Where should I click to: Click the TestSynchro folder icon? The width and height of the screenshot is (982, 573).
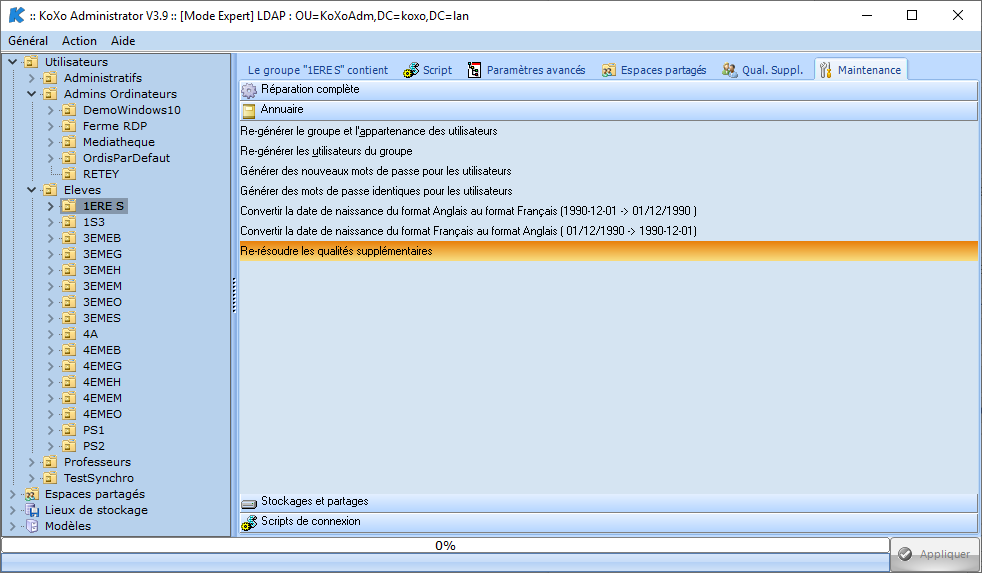(50, 478)
